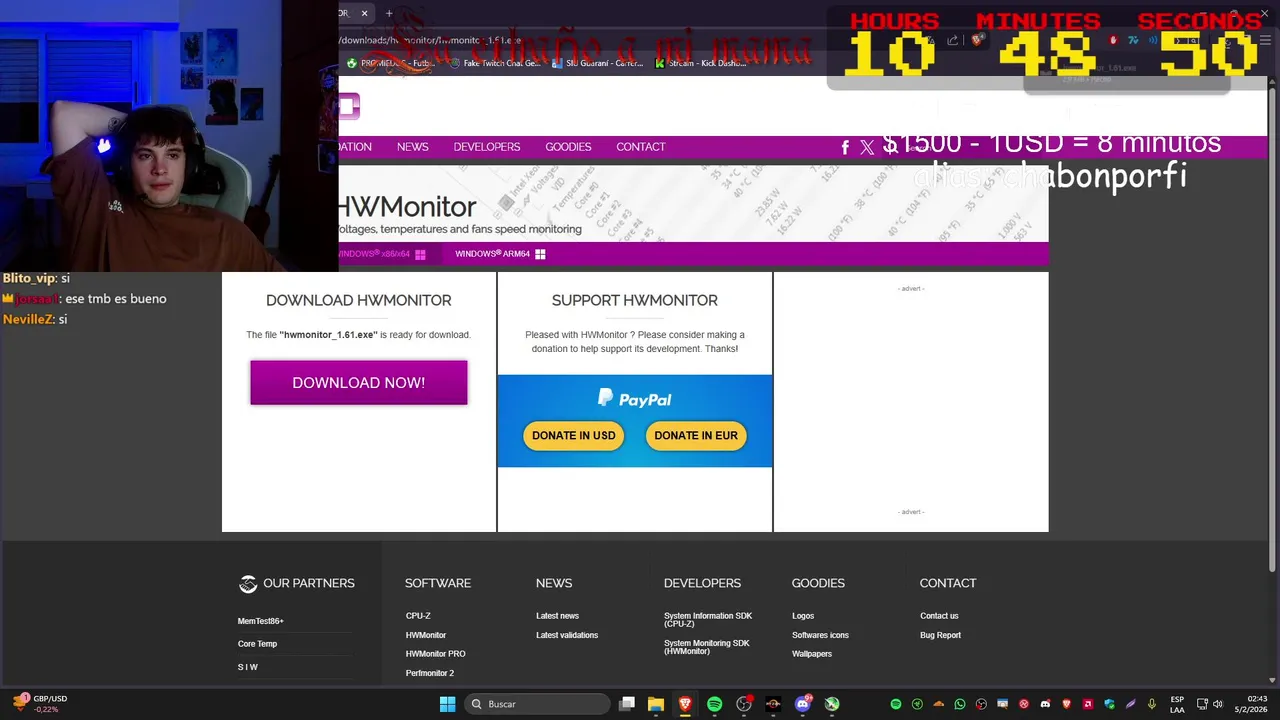
Task: Switch to Brave browser on taskbar
Action: coord(685,704)
